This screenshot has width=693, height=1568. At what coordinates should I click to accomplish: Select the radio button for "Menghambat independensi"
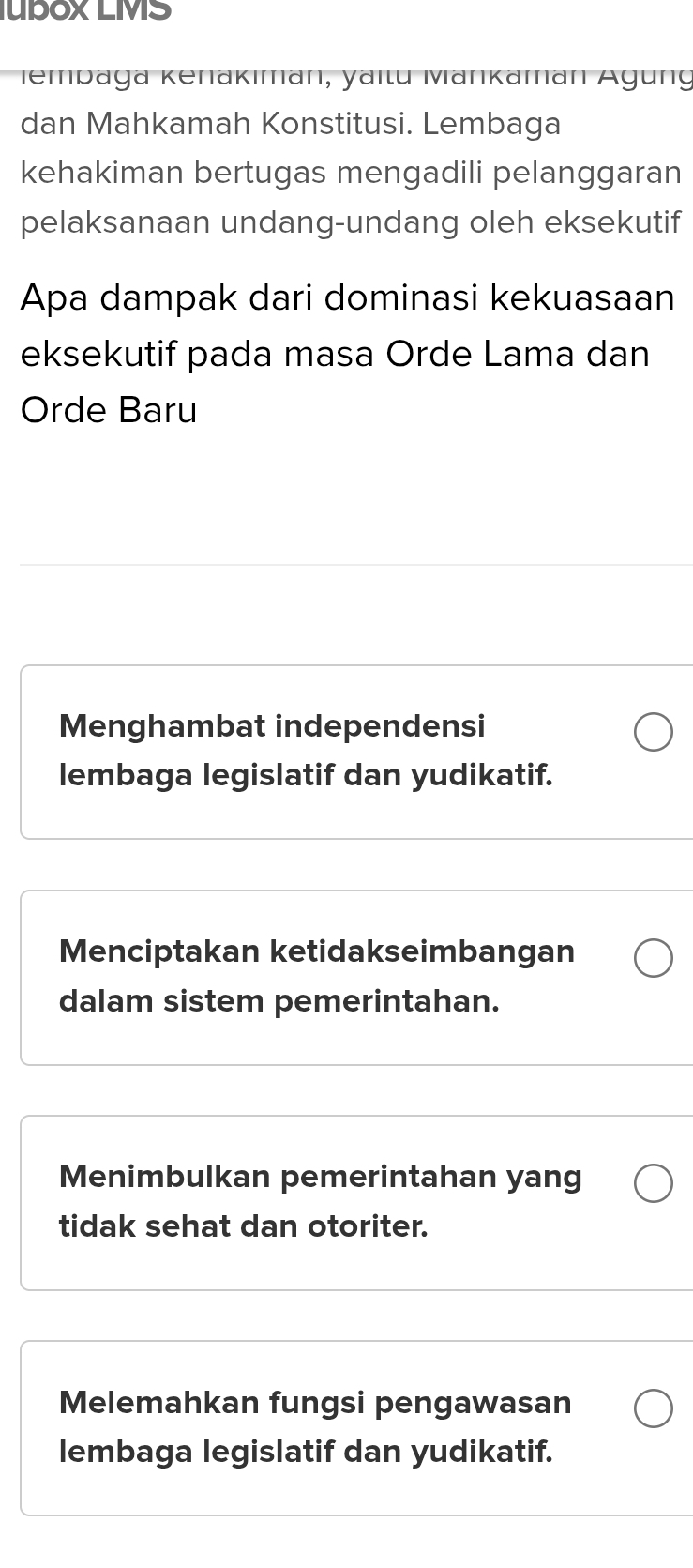point(653,733)
